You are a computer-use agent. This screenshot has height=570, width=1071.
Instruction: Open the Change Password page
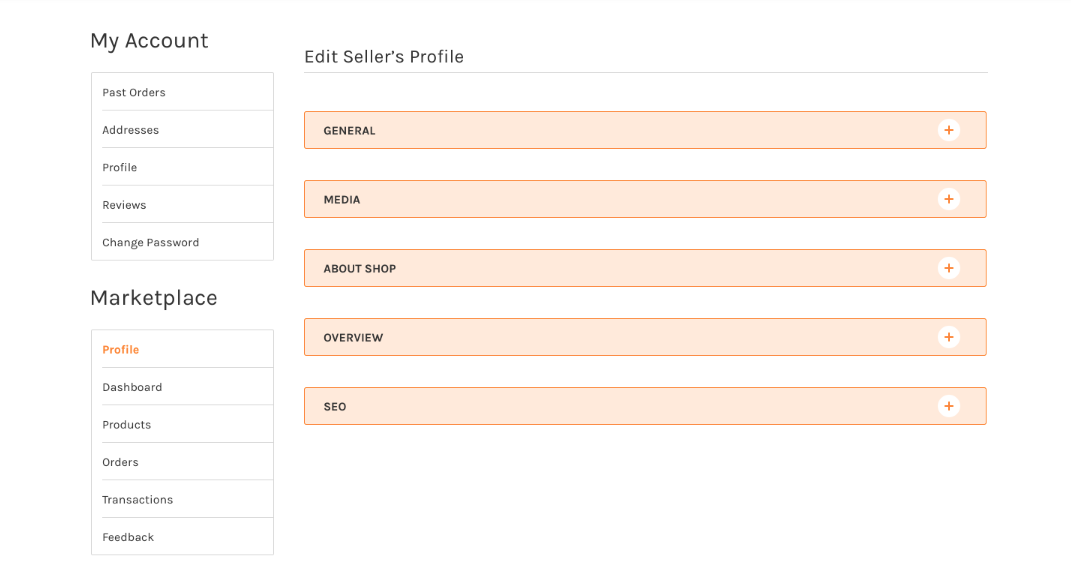coord(151,242)
